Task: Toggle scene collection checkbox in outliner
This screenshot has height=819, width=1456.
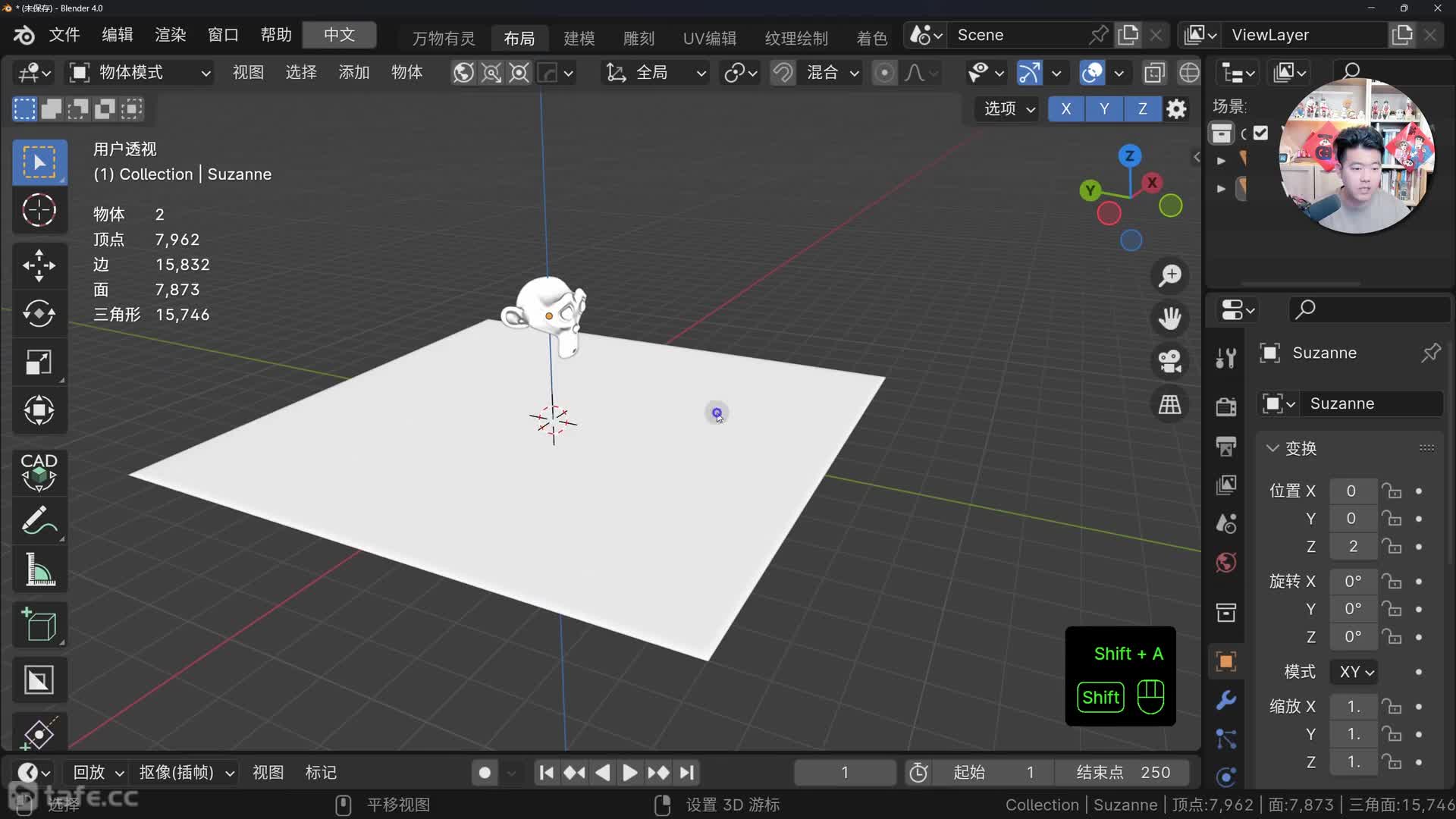Action: (1260, 133)
